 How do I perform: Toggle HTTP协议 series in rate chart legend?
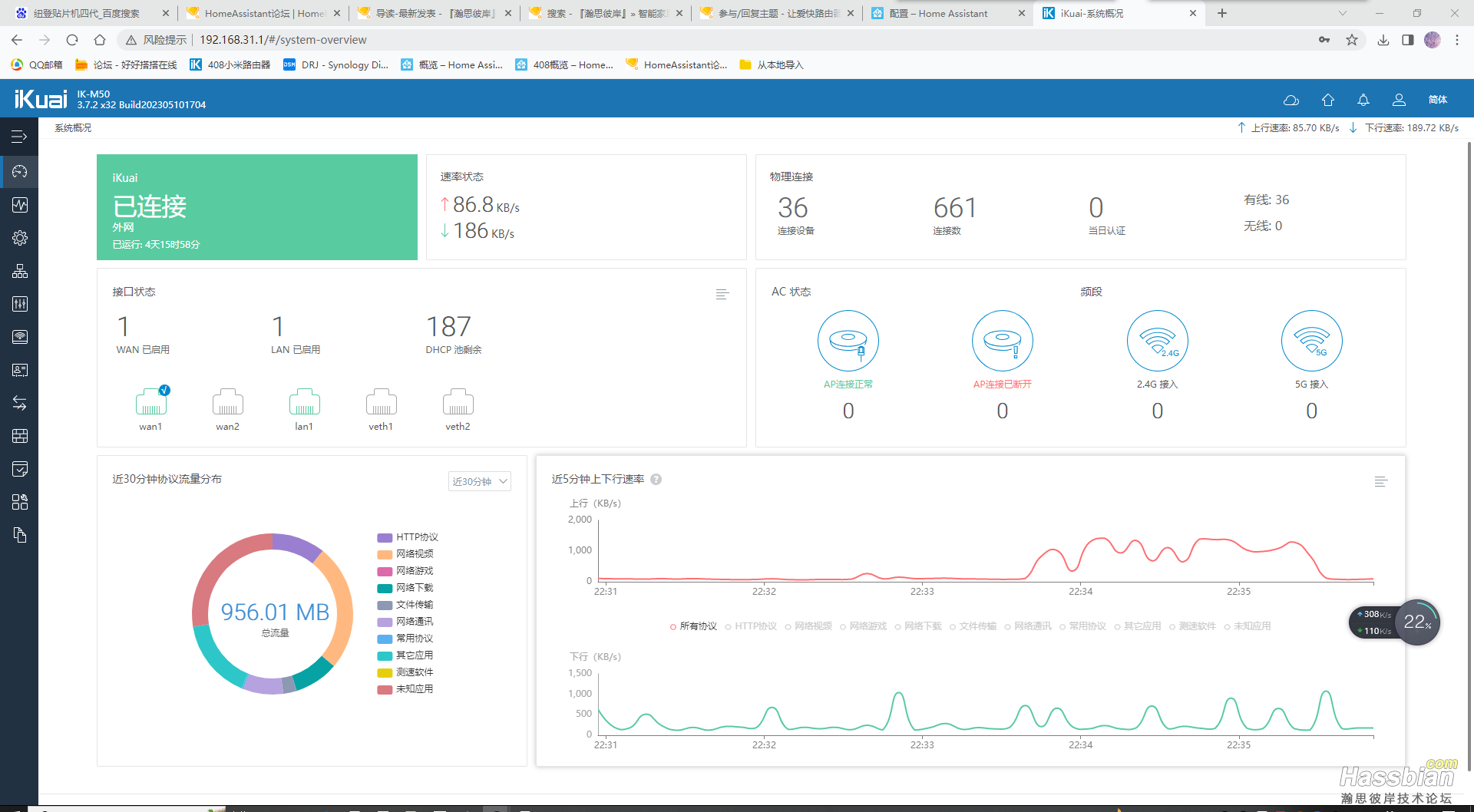point(751,626)
